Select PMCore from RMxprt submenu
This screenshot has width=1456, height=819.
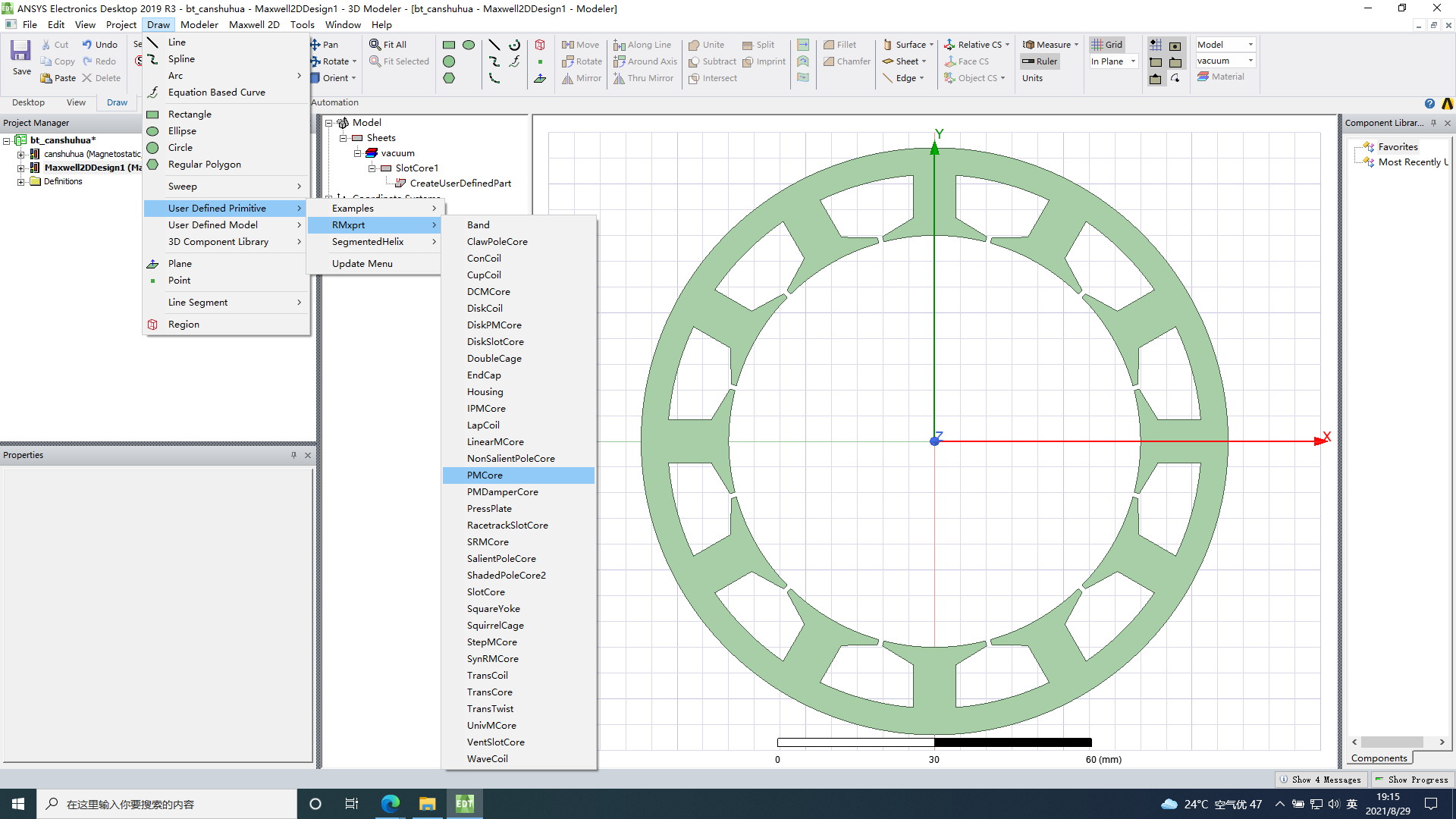[485, 475]
